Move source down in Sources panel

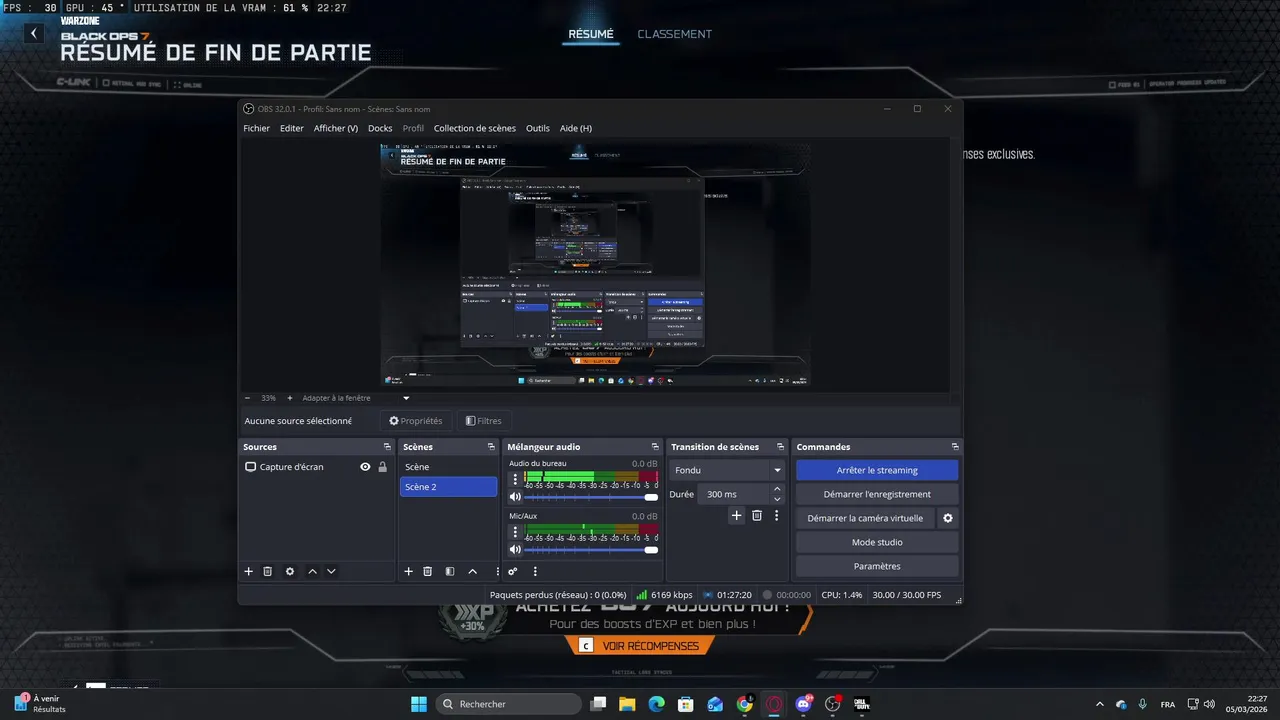(x=331, y=571)
